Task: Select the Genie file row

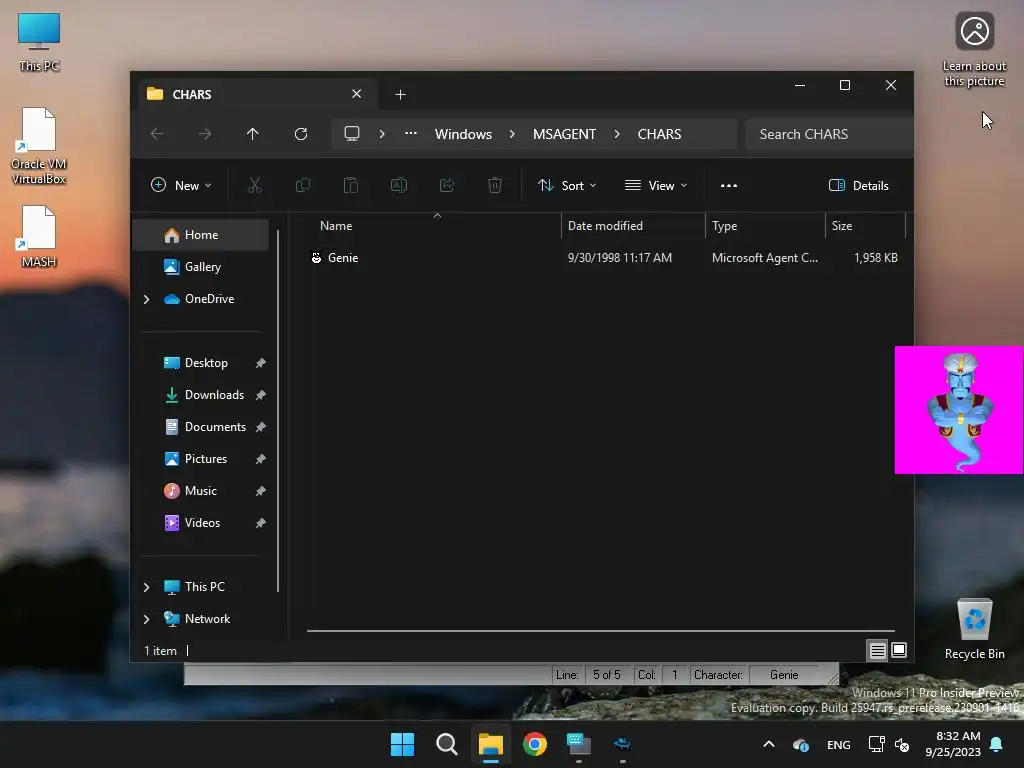Action: pos(604,258)
